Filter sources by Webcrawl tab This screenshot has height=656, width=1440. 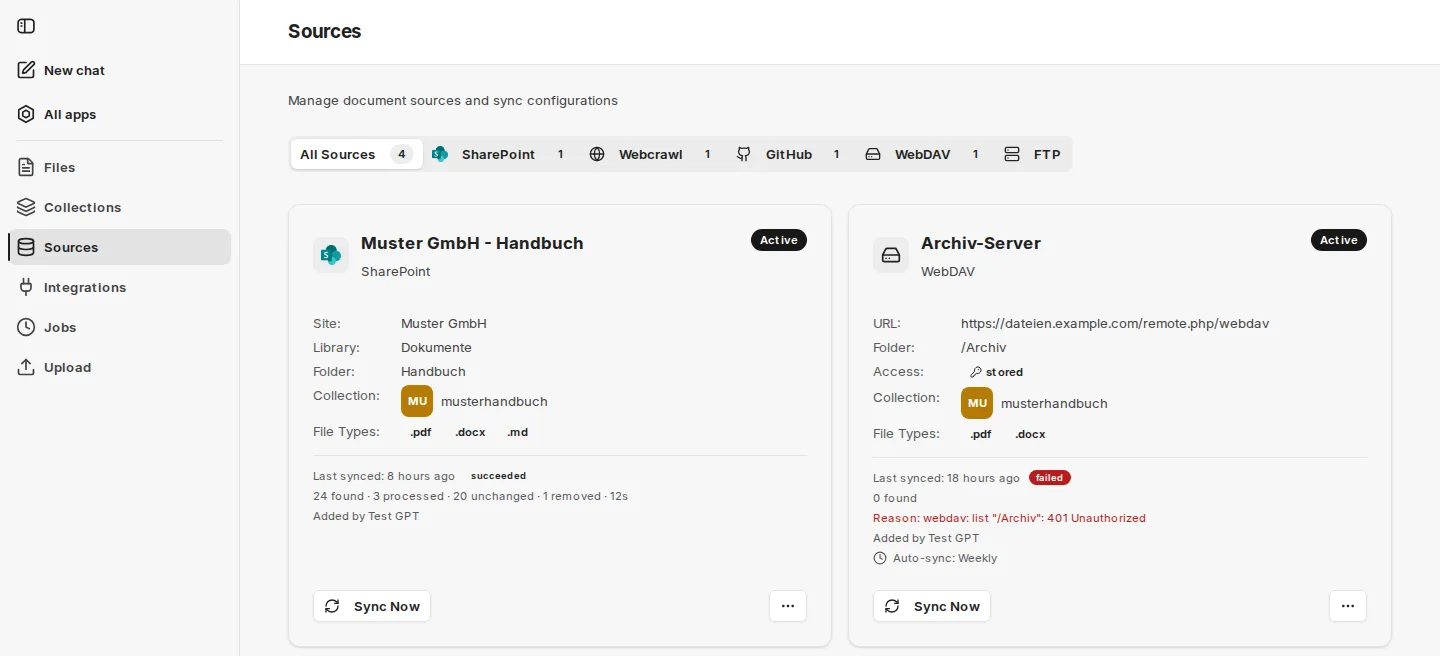[652, 154]
